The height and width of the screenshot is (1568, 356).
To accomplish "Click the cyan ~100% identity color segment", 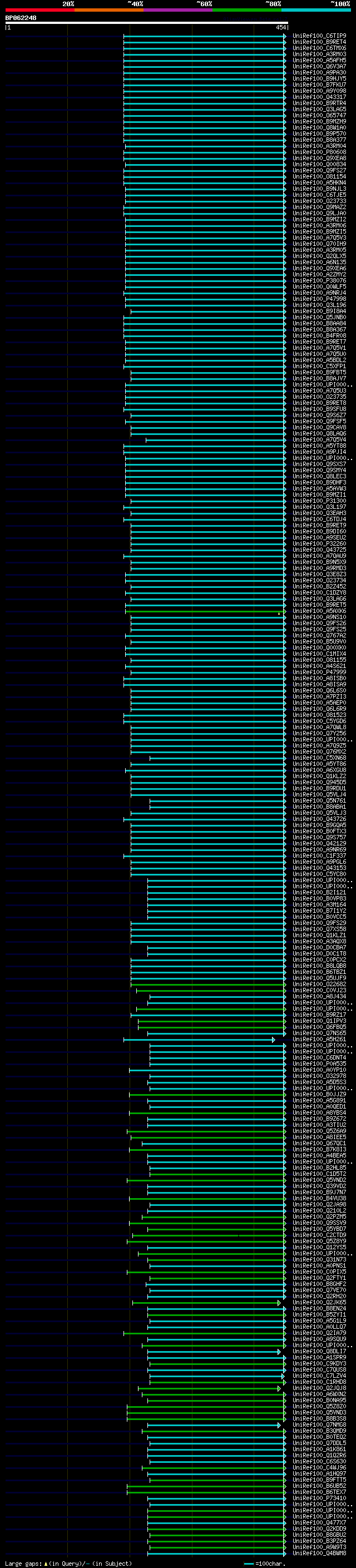I will 316,10.
